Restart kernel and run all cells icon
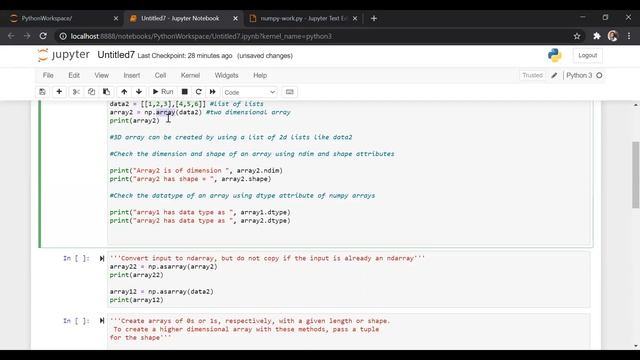640x360 pixels. coord(213,92)
